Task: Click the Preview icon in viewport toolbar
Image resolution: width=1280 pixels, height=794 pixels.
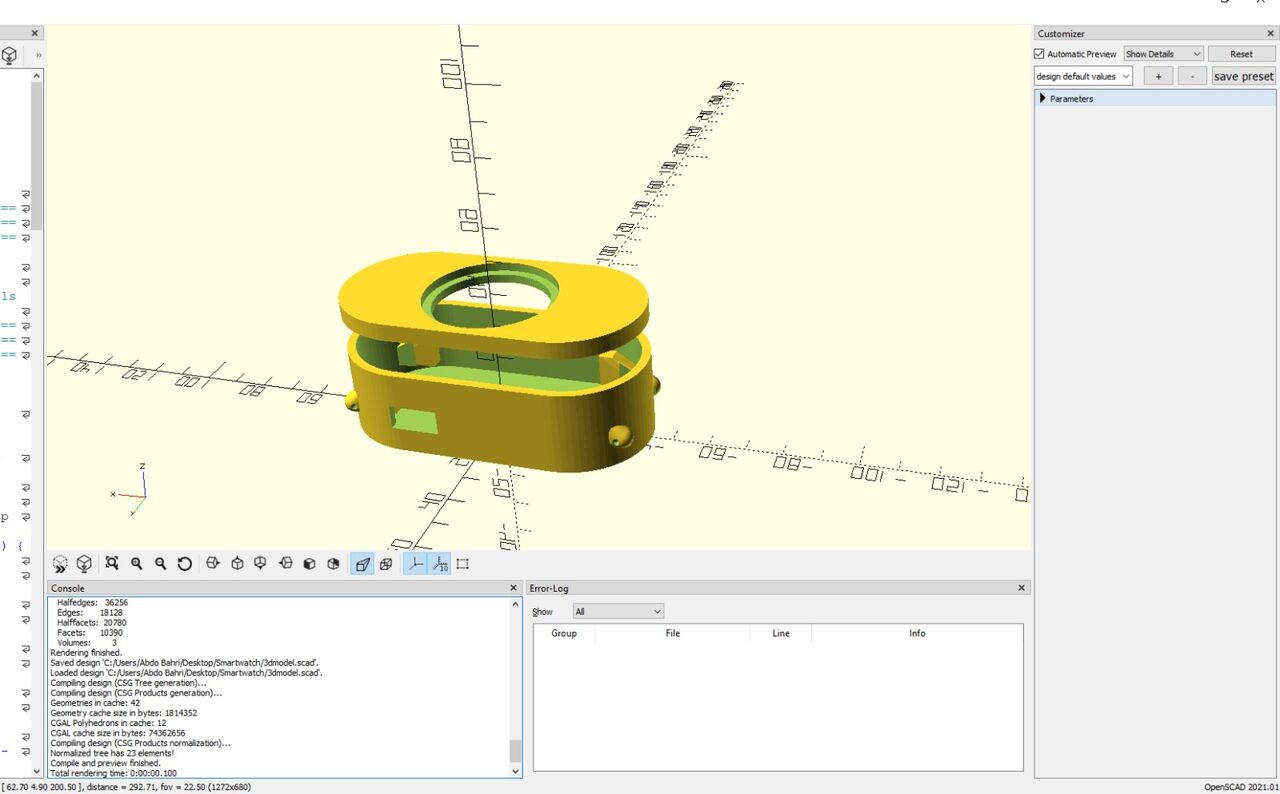Action: click(x=60, y=564)
